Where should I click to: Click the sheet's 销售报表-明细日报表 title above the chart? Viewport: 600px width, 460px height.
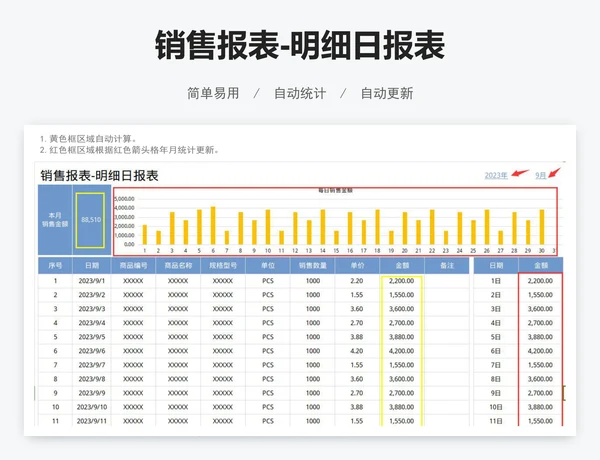pos(99,176)
